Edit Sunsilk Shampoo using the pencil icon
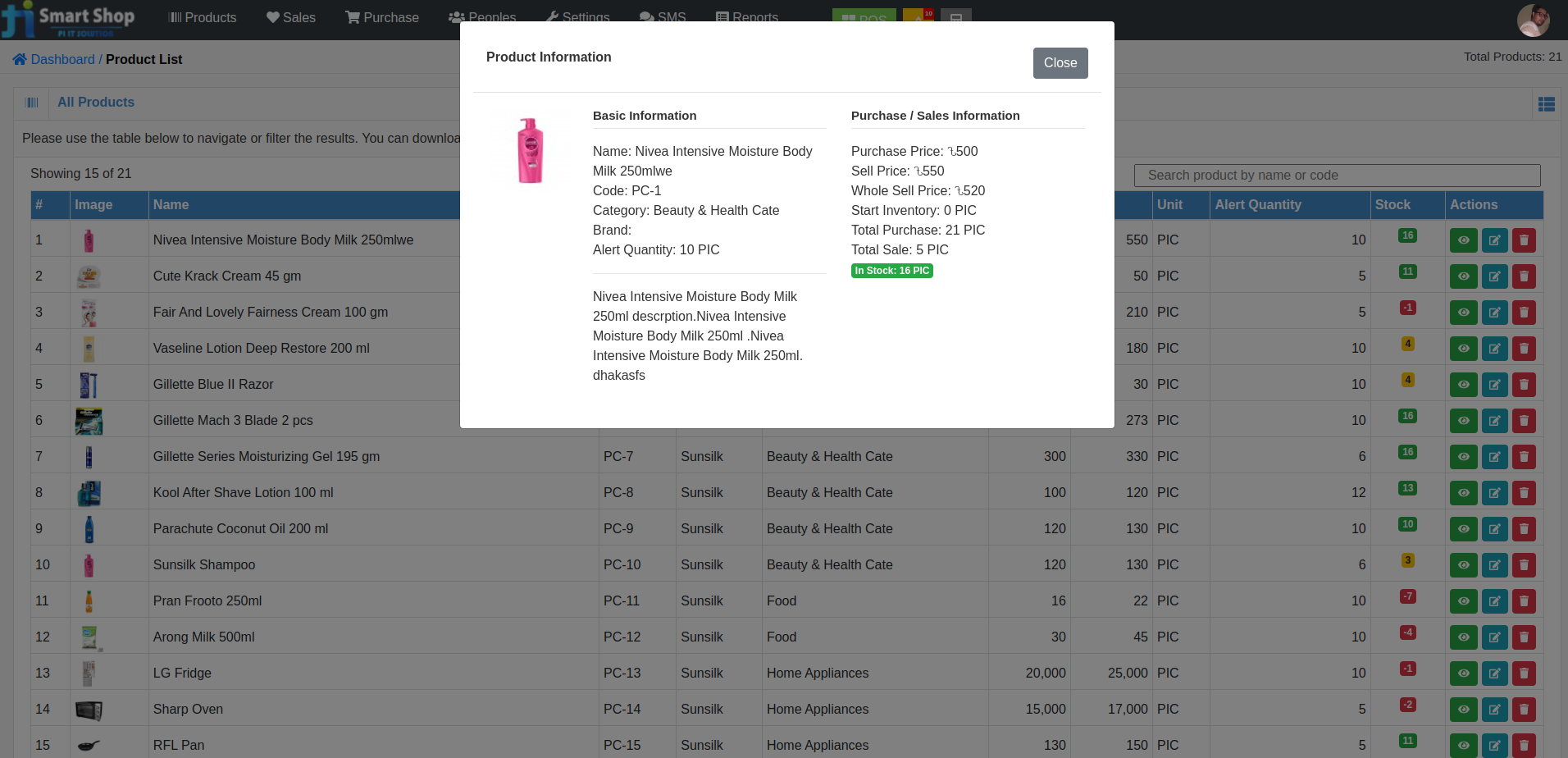 click(1494, 564)
